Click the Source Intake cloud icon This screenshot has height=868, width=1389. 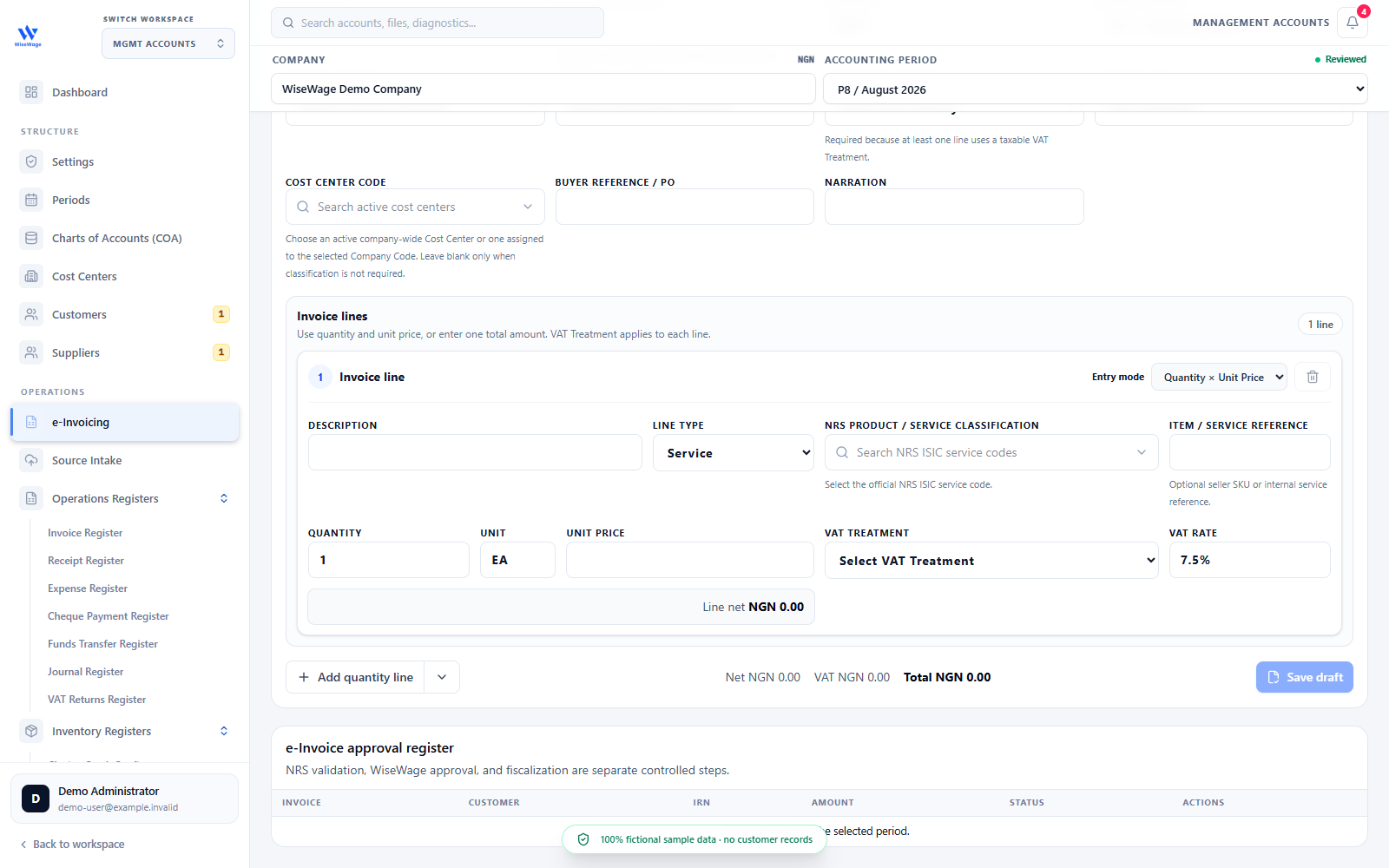[31, 460]
